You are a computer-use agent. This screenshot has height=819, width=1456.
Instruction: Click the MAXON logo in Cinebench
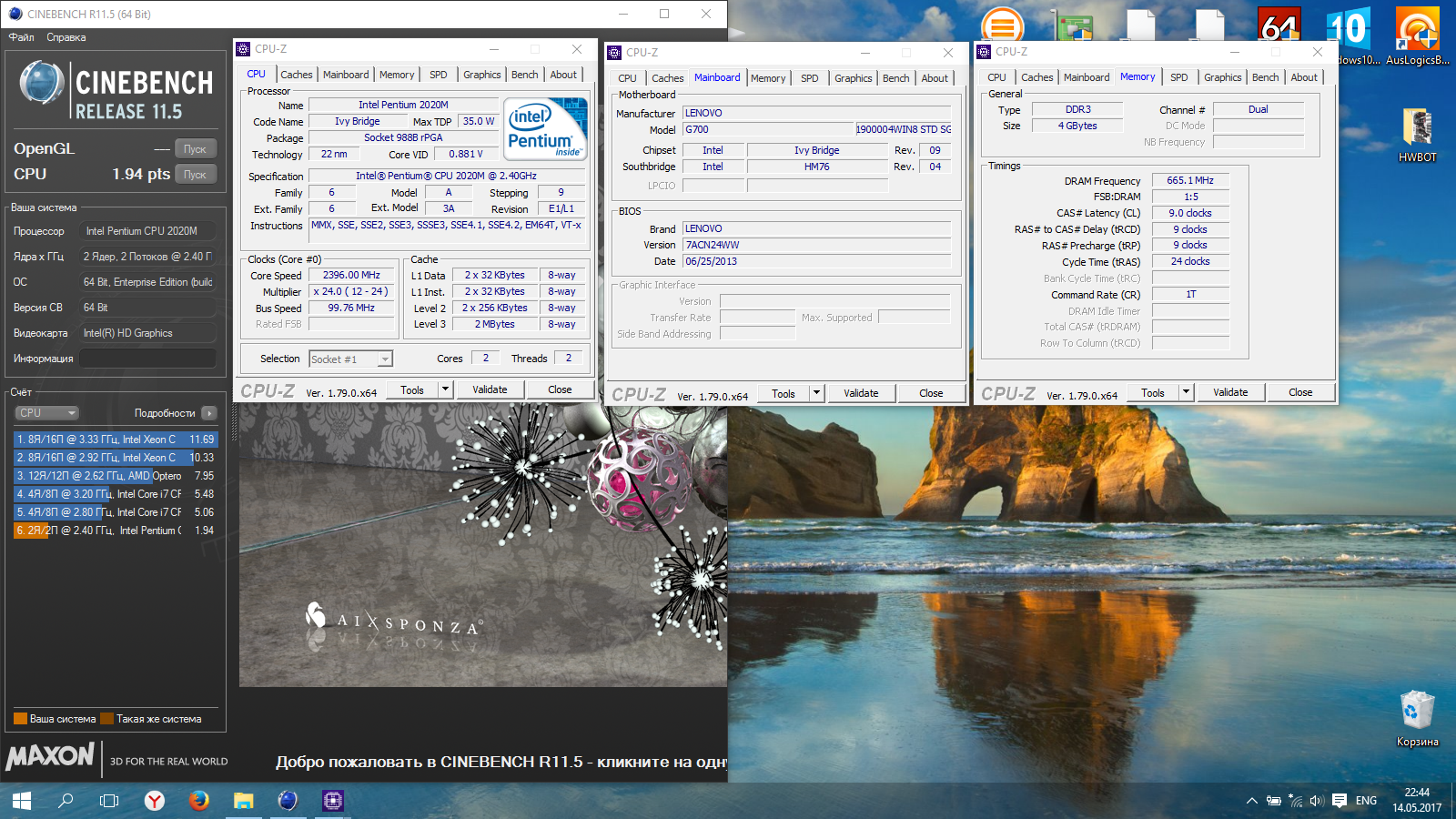pyautogui.click(x=50, y=756)
